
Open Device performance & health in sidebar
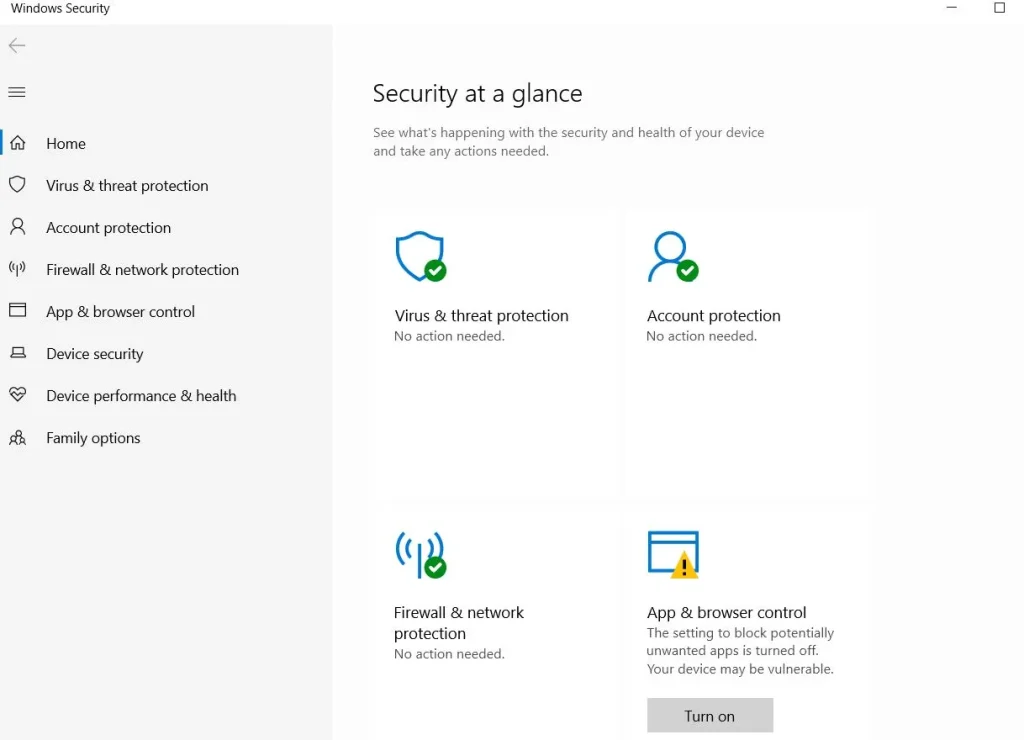(166, 395)
